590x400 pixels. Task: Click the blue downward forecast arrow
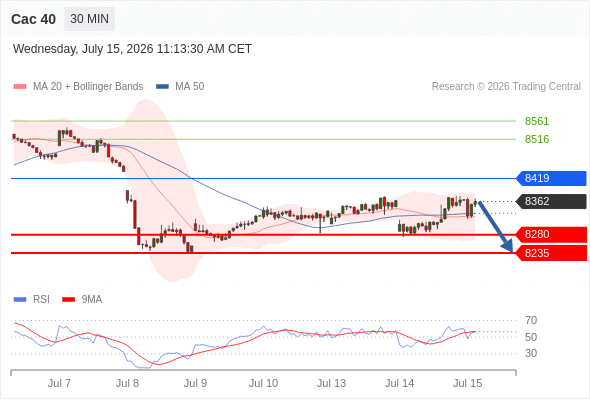tap(496, 227)
